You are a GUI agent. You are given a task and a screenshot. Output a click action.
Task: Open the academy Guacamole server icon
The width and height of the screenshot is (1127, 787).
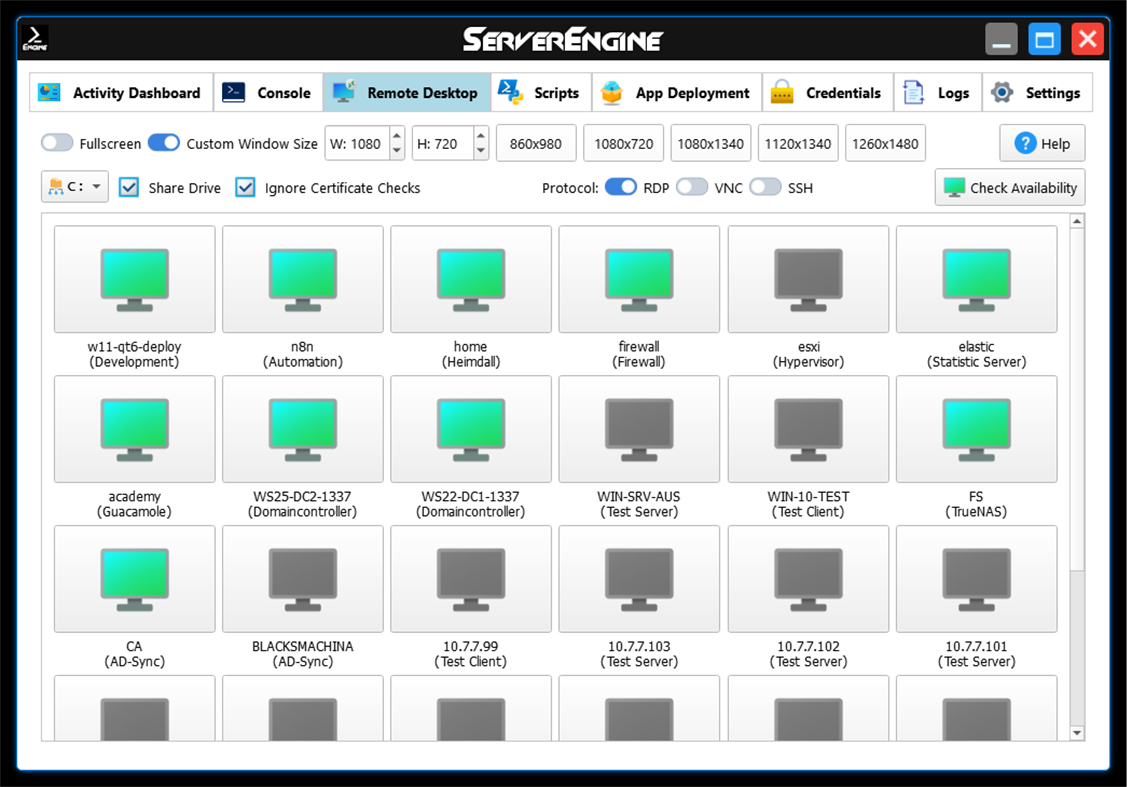click(134, 428)
